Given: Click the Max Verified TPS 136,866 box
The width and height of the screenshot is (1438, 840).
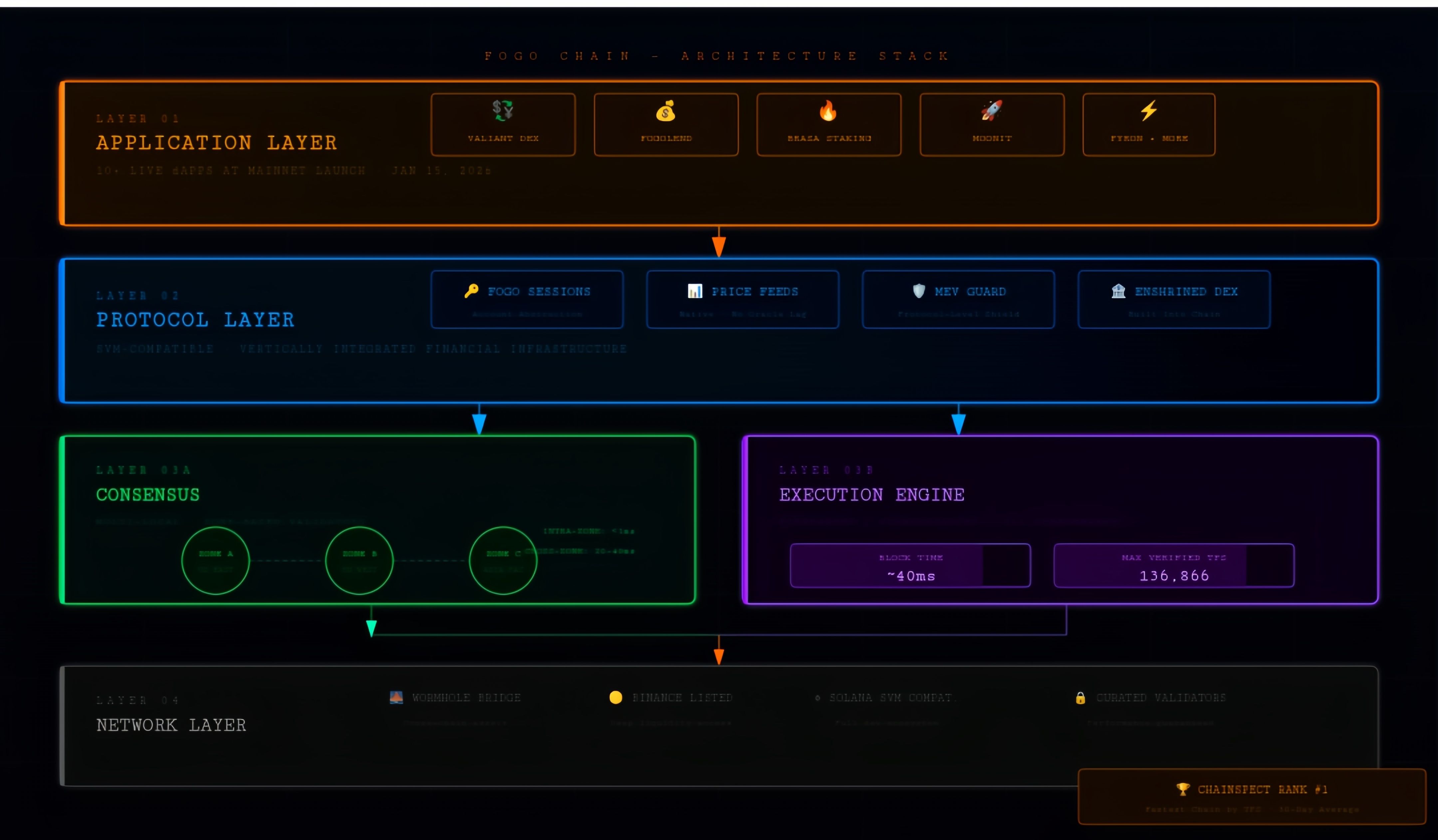Looking at the screenshot, I should (1174, 565).
